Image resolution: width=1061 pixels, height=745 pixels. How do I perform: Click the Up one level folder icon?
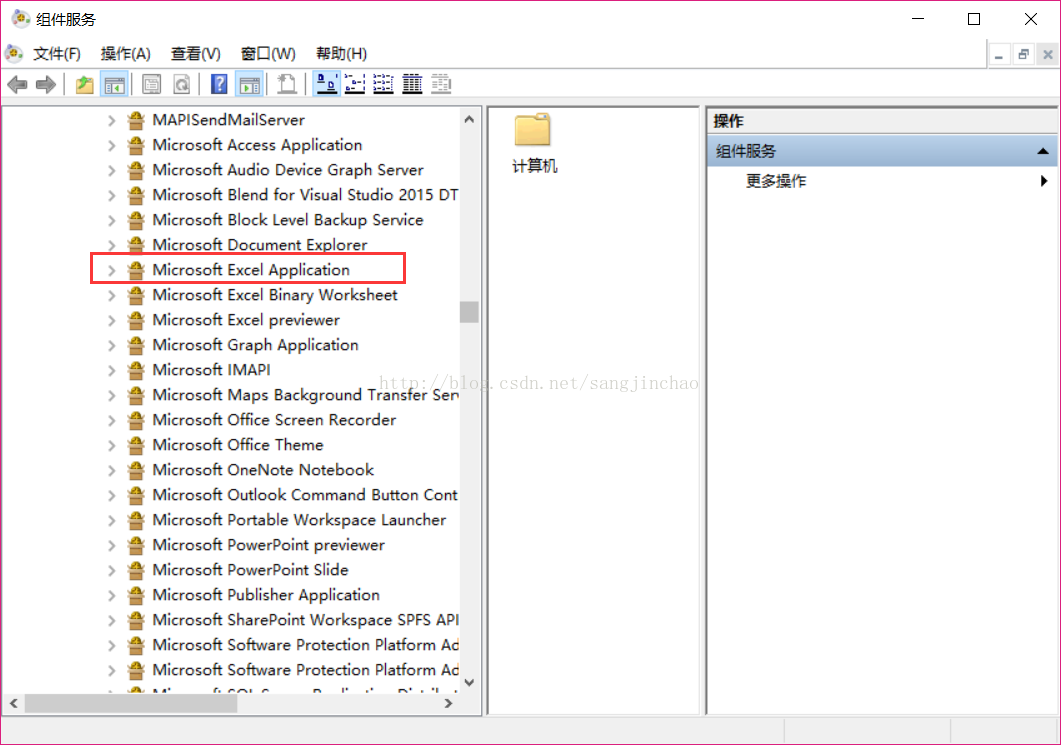pyautogui.click(x=85, y=84)
